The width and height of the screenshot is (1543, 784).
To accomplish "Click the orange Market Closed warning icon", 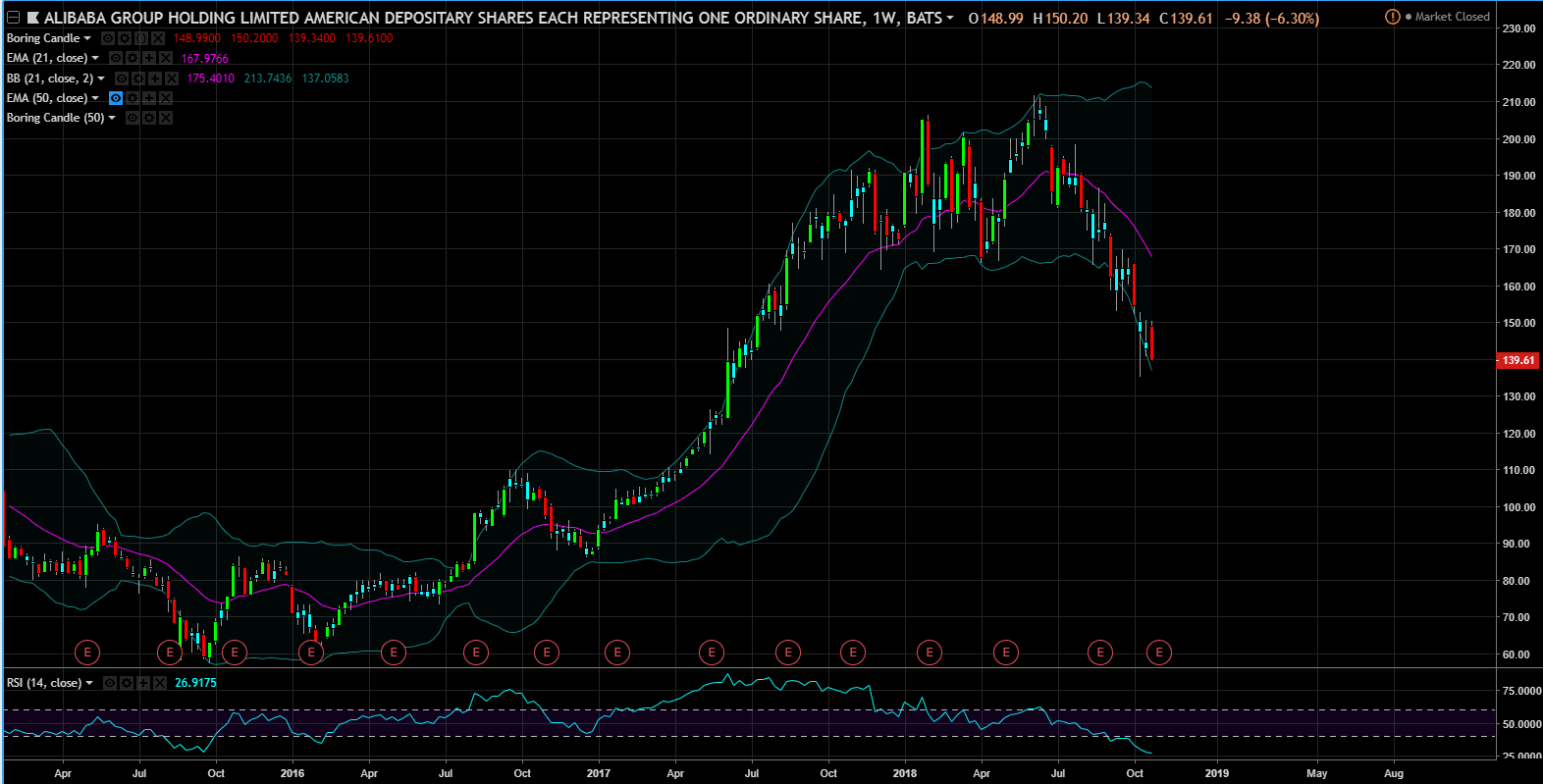I will [1392, 17].
